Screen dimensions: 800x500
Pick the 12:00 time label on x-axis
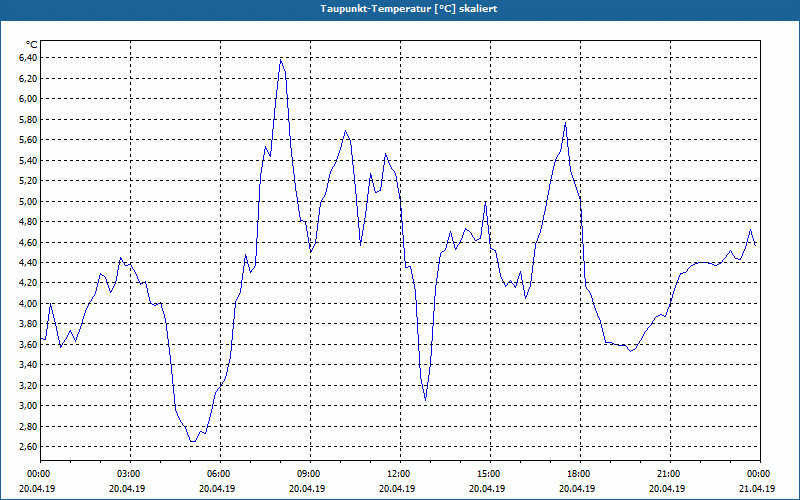coord(400,474)
